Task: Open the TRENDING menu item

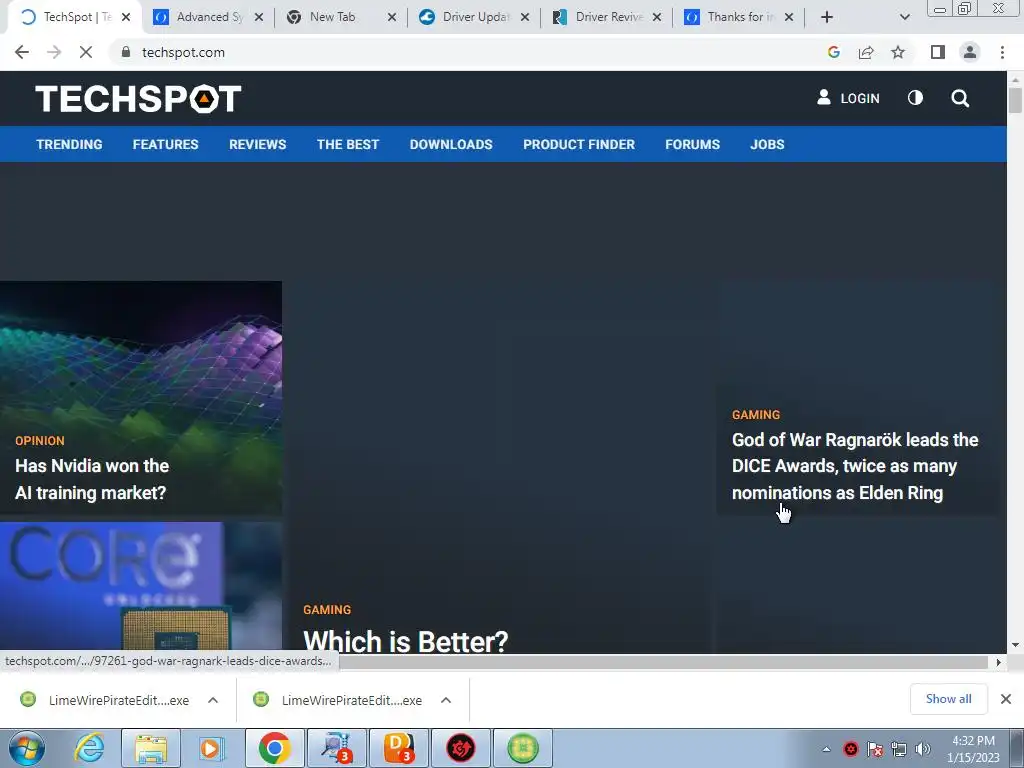Action: tap(69, 144)
